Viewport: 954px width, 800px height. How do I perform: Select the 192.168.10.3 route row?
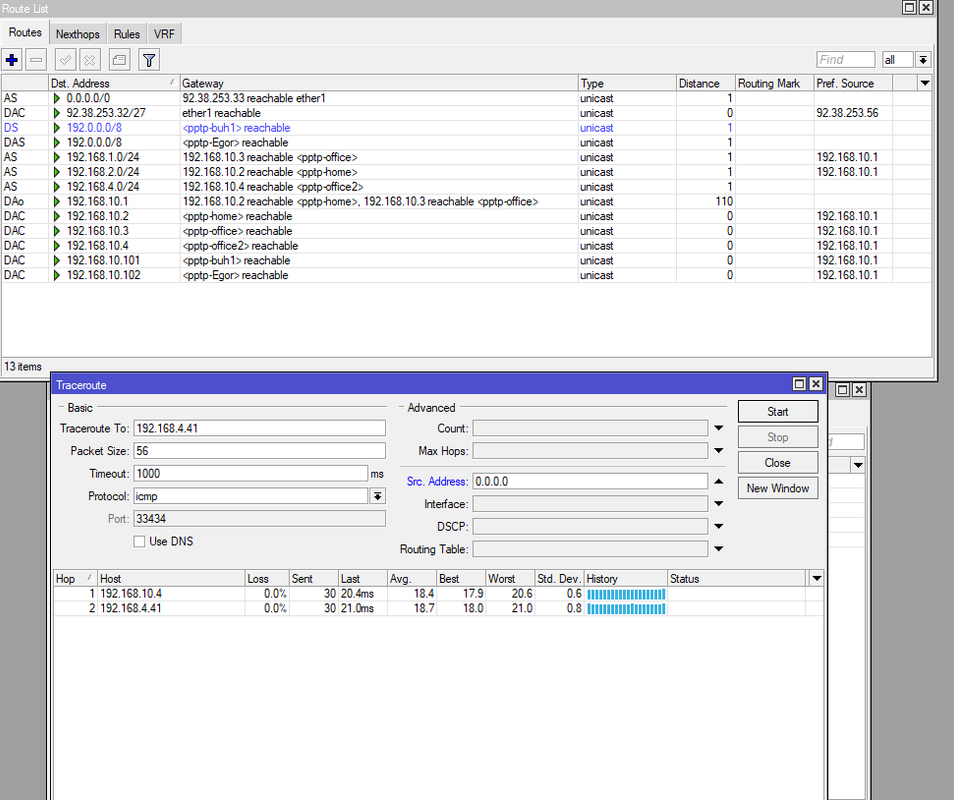(x=466, y=231)
